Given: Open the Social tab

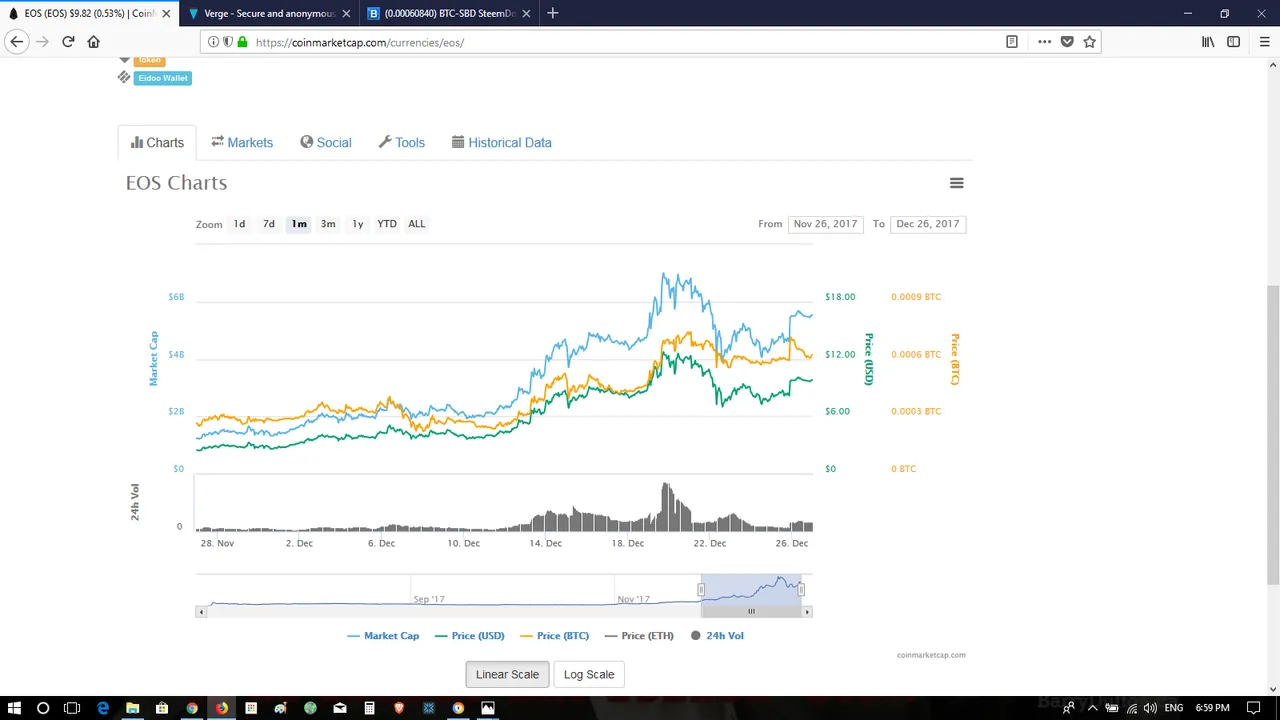Looking at the screenshot, I should pos(326,142).
